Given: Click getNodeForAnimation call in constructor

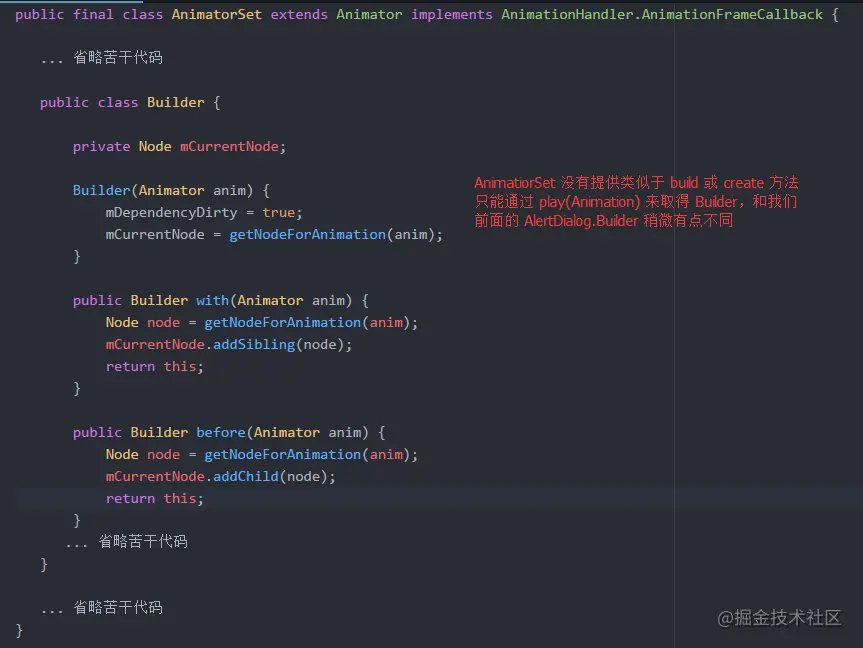Looking at the screenshot, I should pyautogui.click(x=307, y=235).
